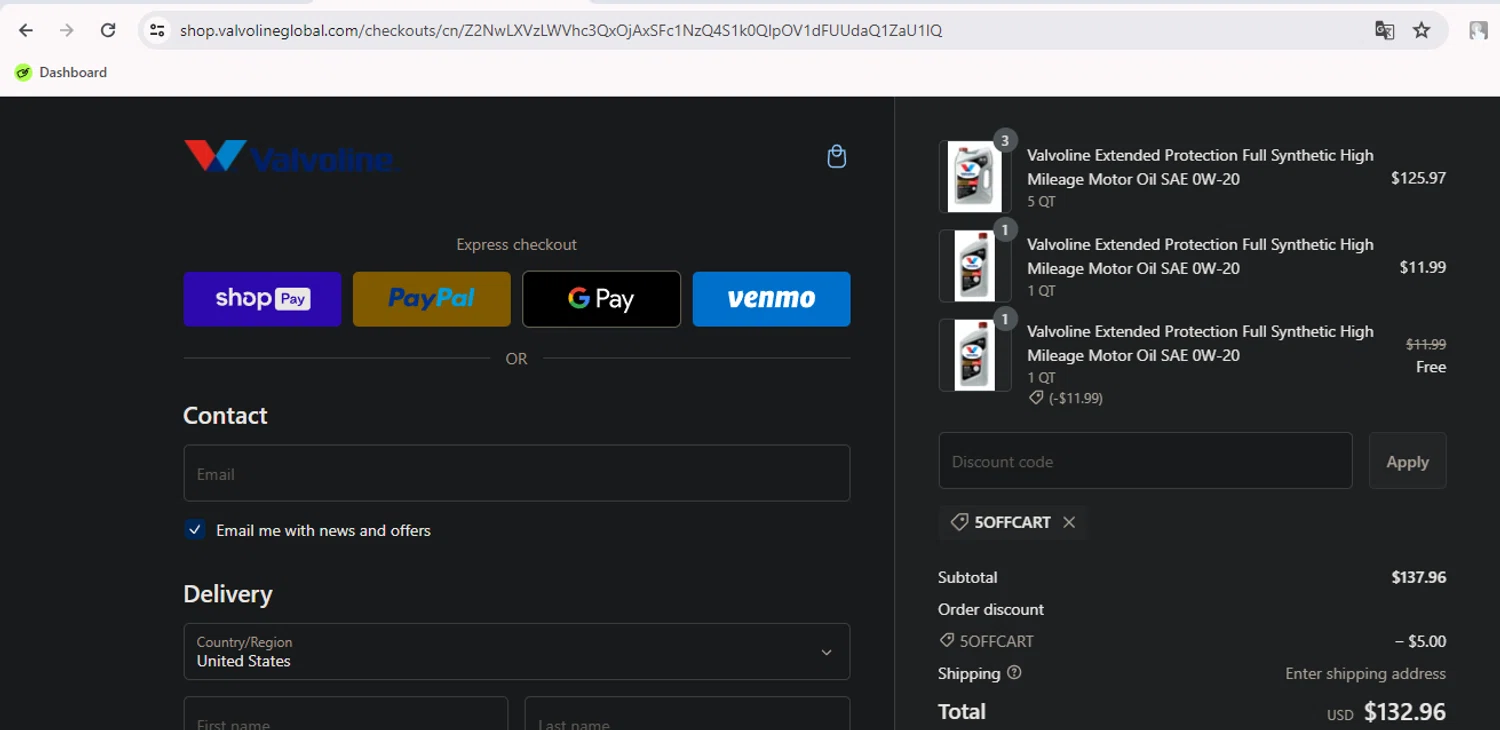Click the Order discount label
Viewport: 1500px width, 730px height.
click(x=991, y=609)
